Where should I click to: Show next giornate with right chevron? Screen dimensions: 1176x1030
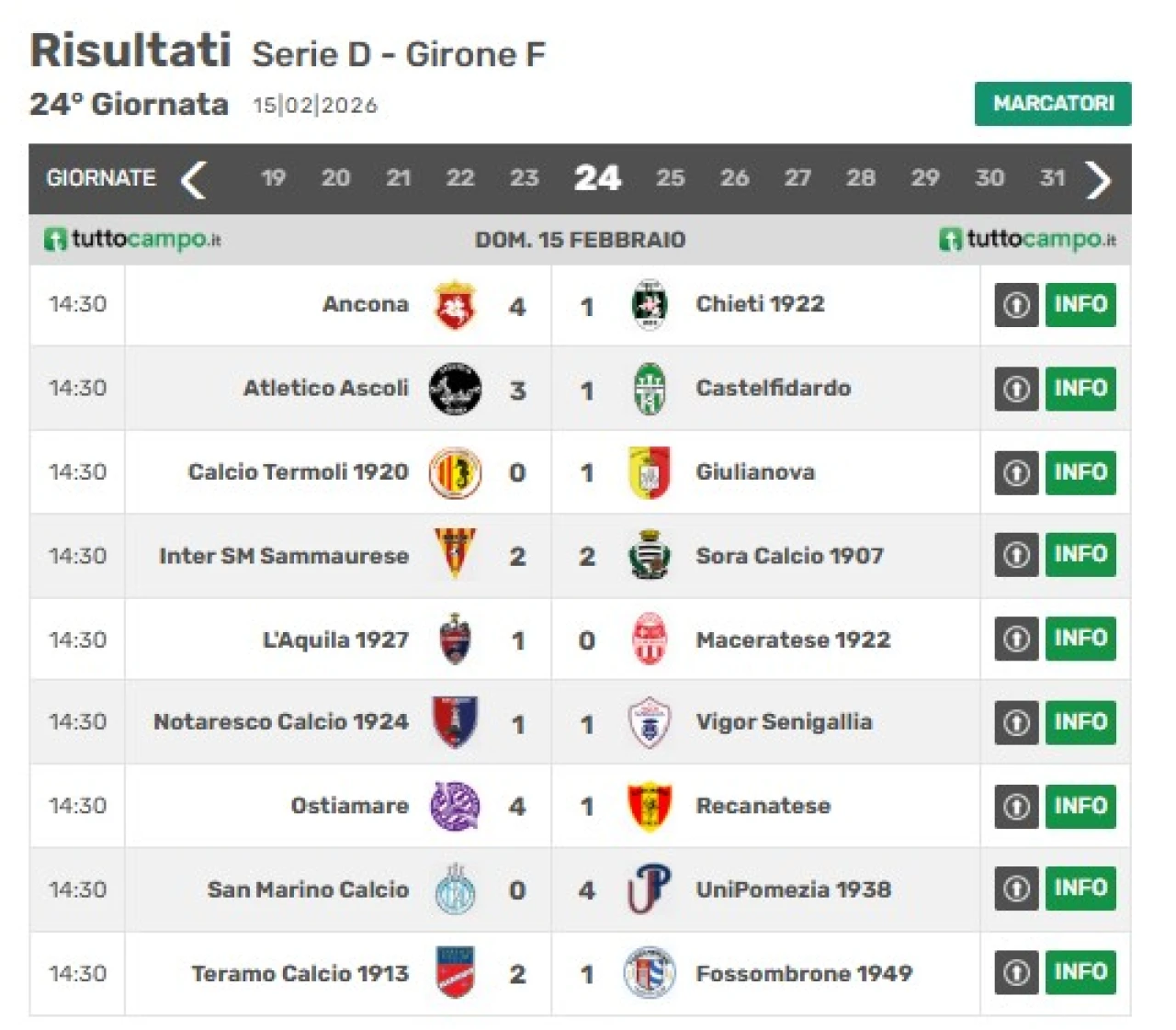[x=1098, y=179]
